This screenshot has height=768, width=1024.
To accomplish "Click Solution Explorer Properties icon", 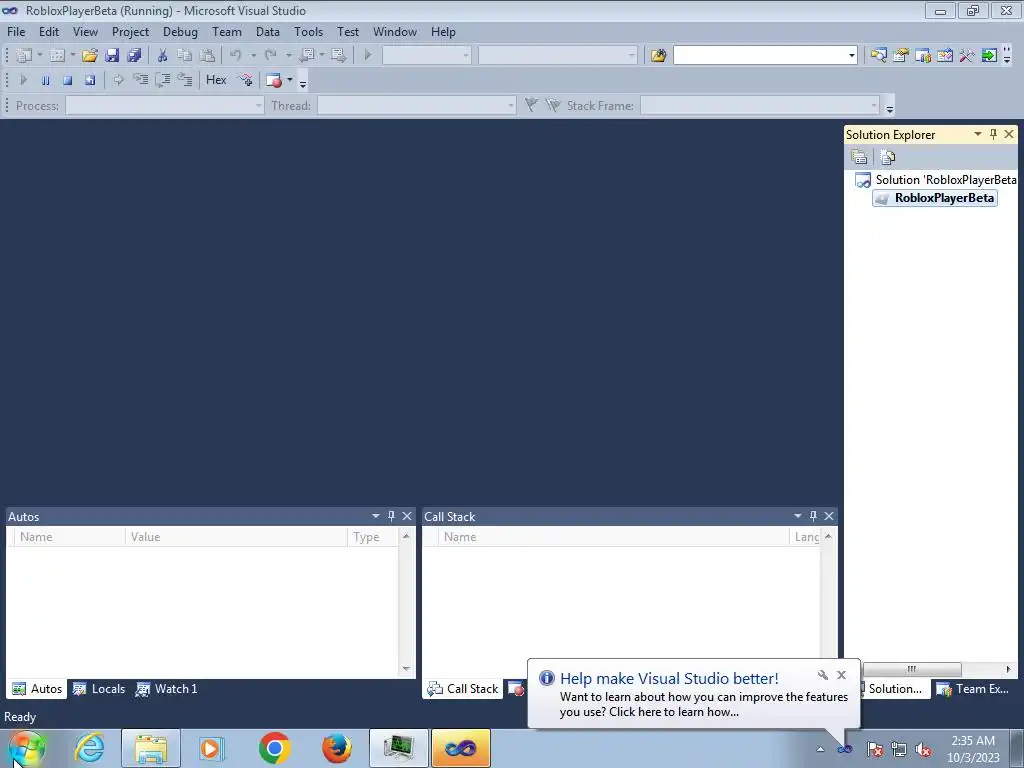I will pyautogui.click(x=859, y=157).
